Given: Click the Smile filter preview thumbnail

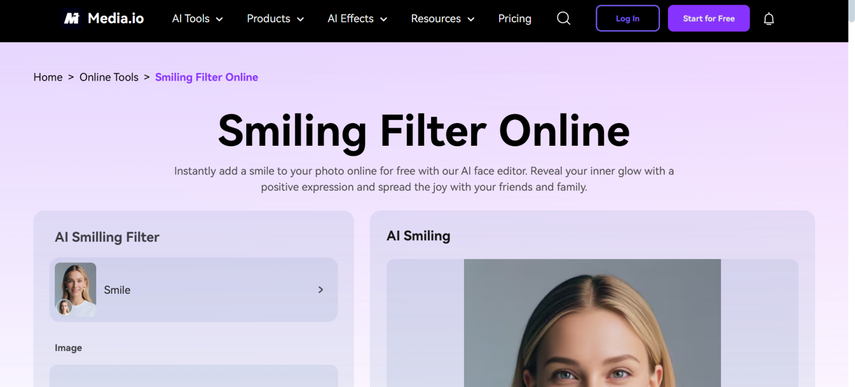Looking at the screenshot, I should [x=75, y=289].
